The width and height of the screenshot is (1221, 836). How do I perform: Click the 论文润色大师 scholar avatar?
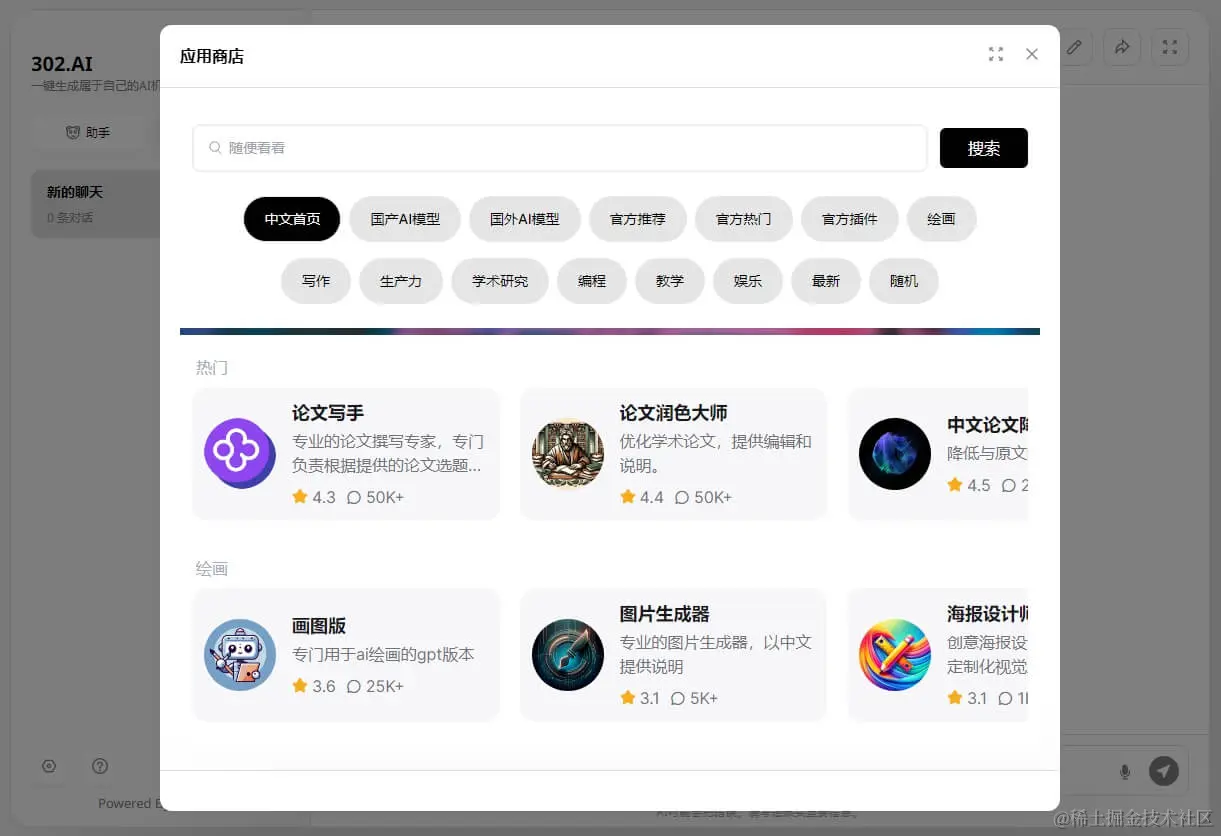coord(568,453)
